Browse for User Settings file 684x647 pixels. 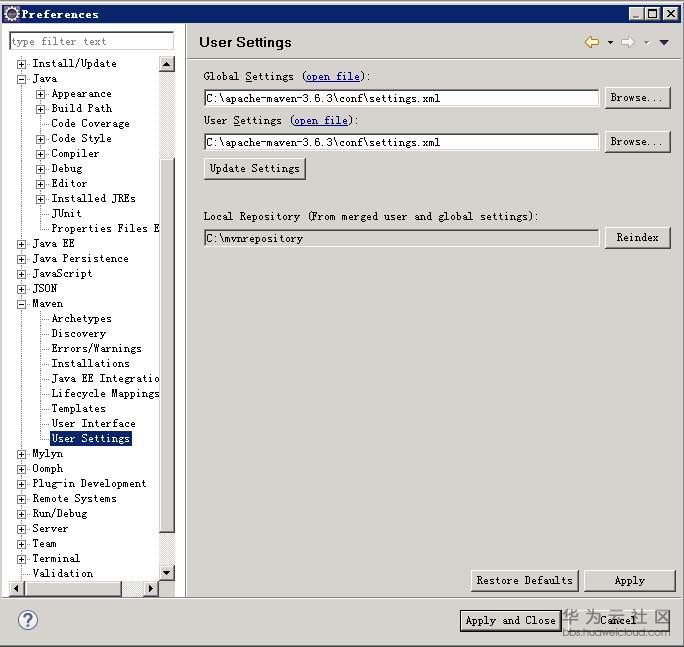click(x=637, y=142)
